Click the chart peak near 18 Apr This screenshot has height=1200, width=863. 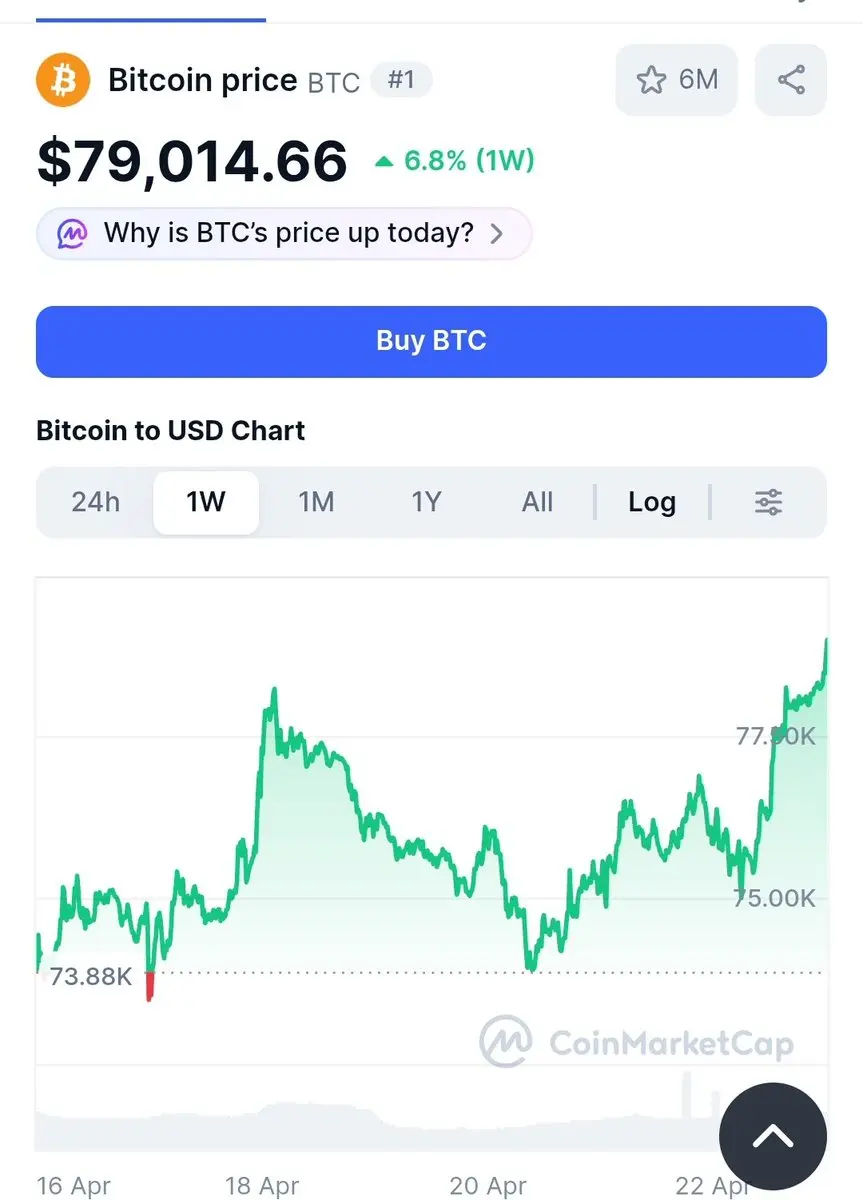pos(272,691)
